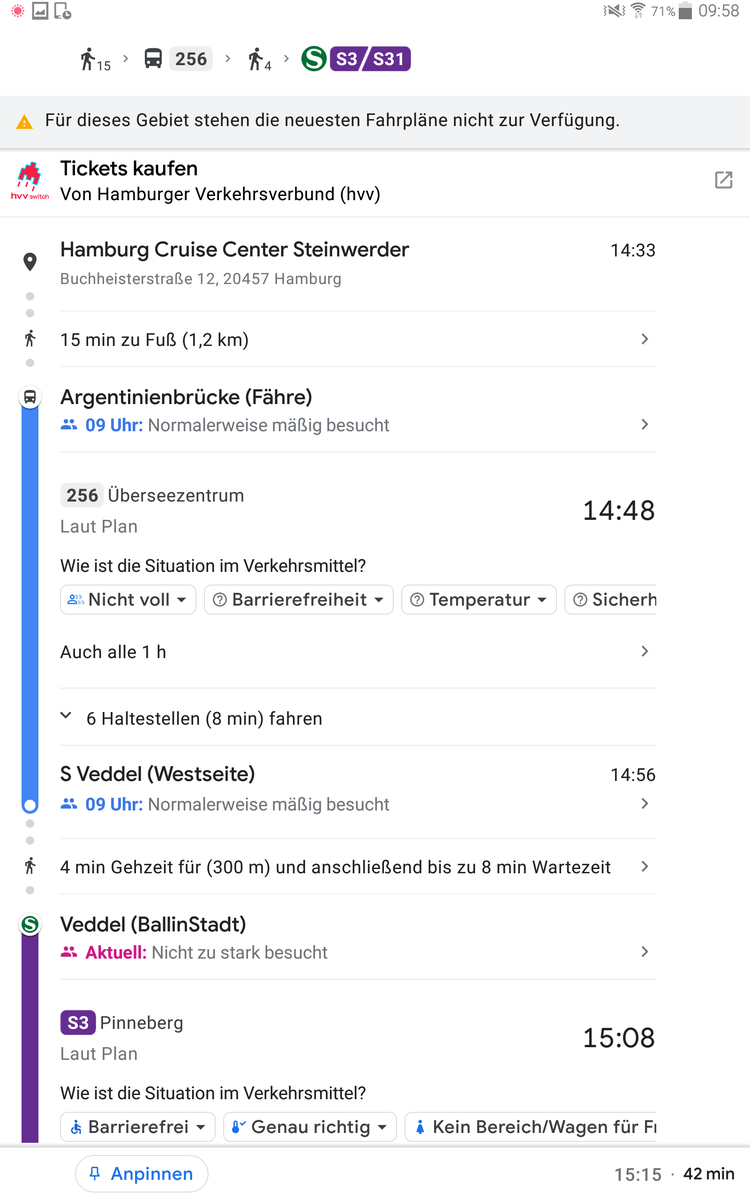Open external link icon for hvv tickets

point(723,180)
